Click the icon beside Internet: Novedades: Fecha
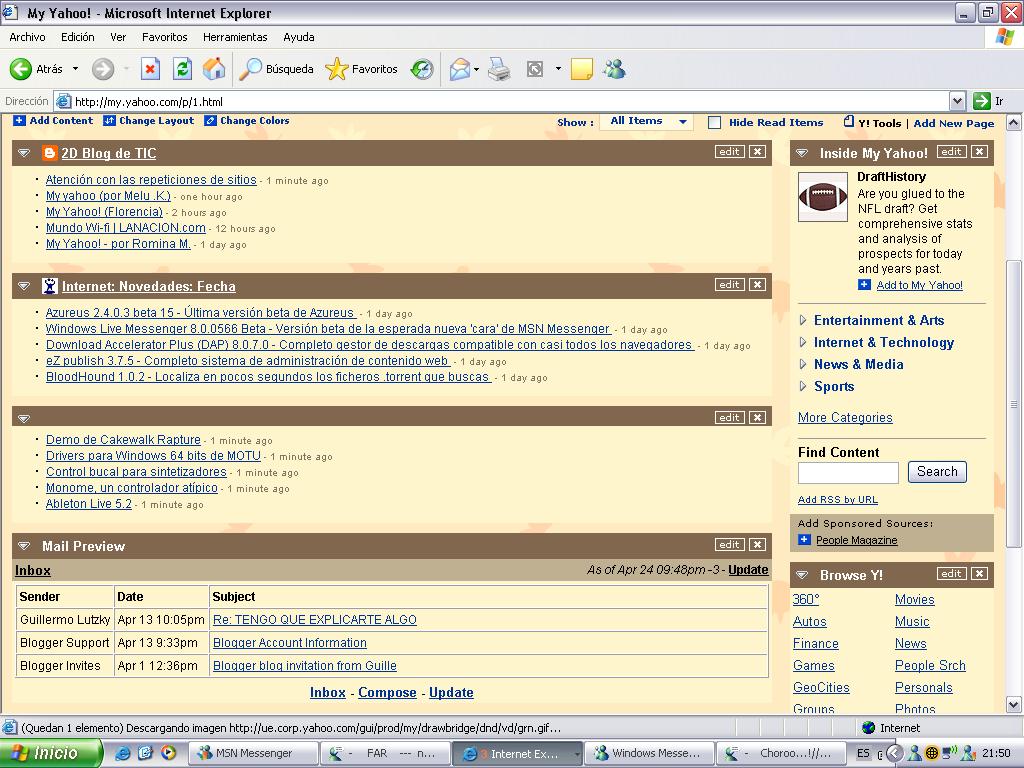The image size is (1024, 768). click(50, 285)
